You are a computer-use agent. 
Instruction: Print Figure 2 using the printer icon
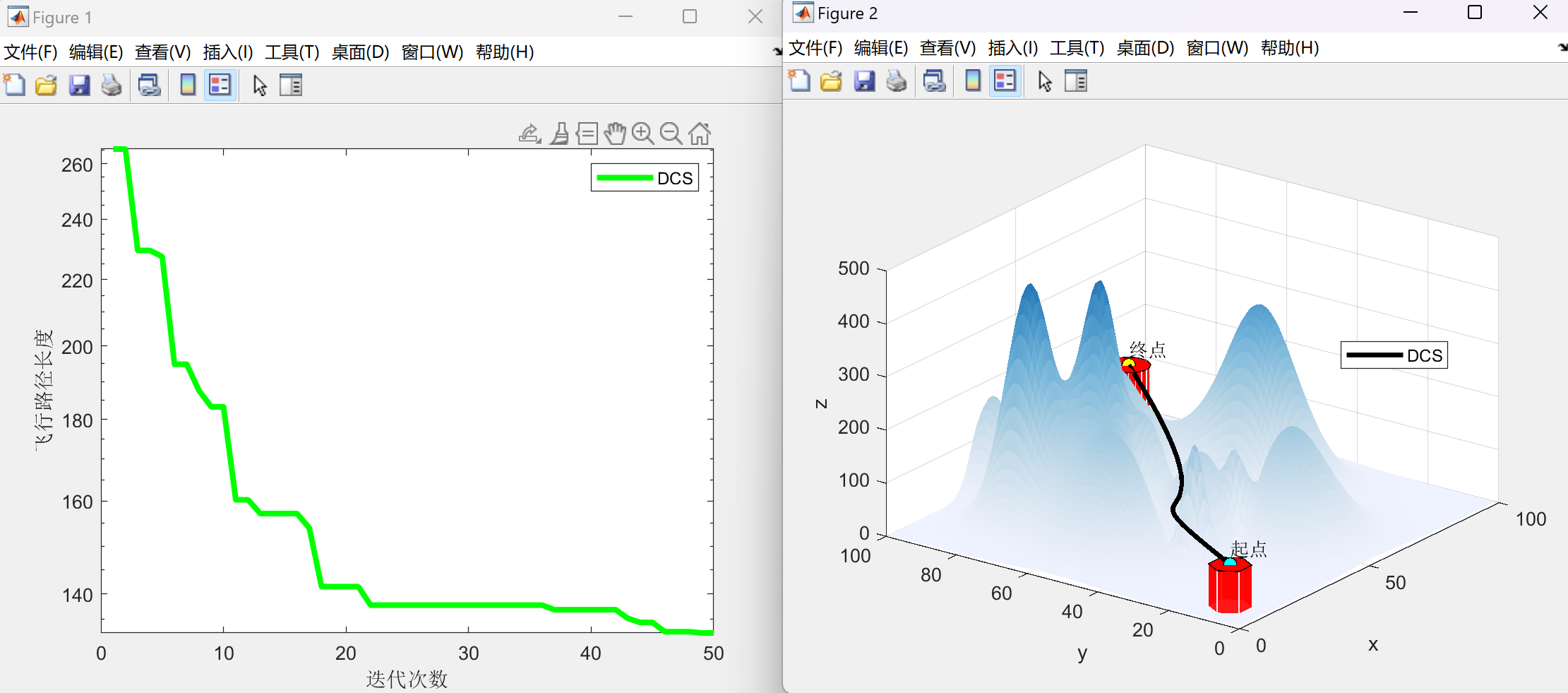tap(897, 81)
